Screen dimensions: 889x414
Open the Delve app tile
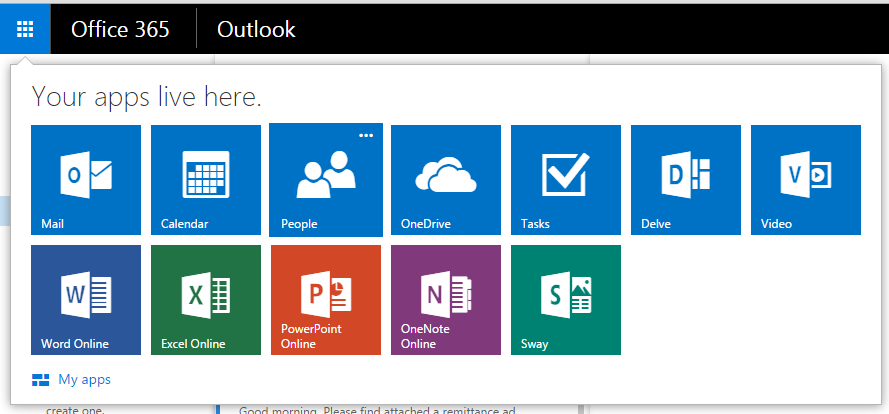point(686,180)
